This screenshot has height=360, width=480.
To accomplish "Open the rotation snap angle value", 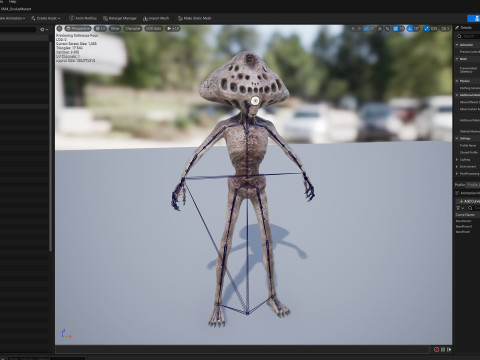I will [416, 29].
